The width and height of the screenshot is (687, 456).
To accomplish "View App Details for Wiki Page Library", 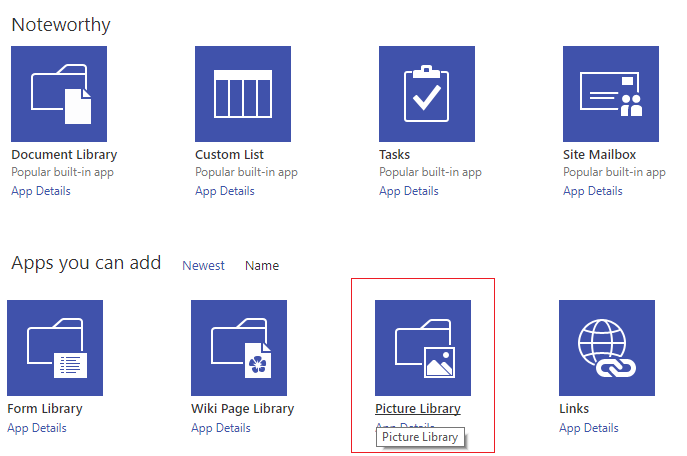I will tap(221, 428).
